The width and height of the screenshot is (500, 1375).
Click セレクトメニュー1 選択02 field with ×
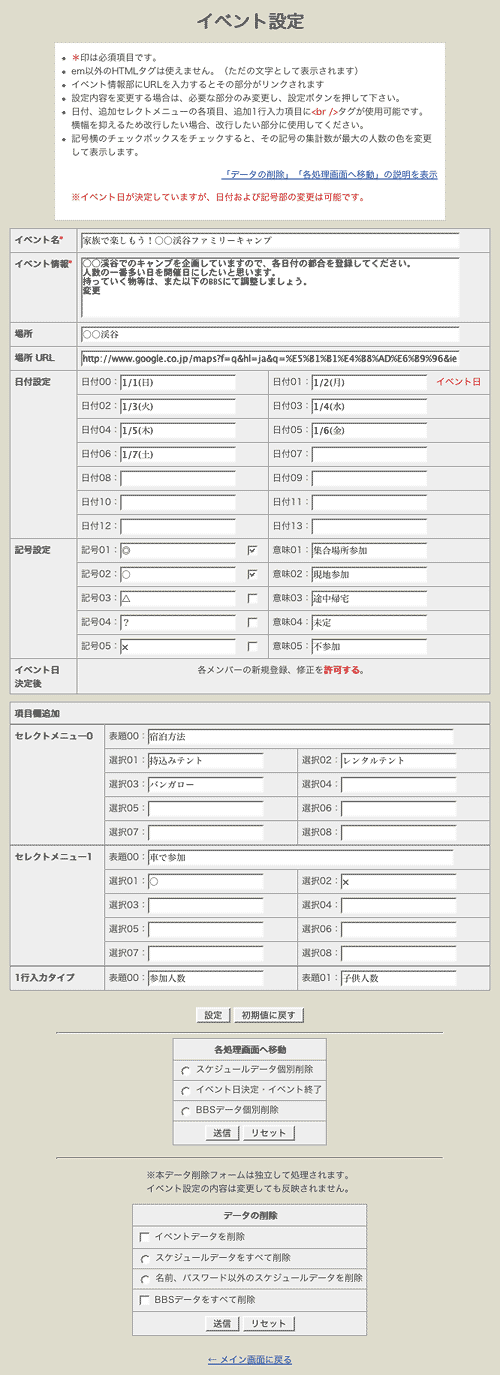398,882
